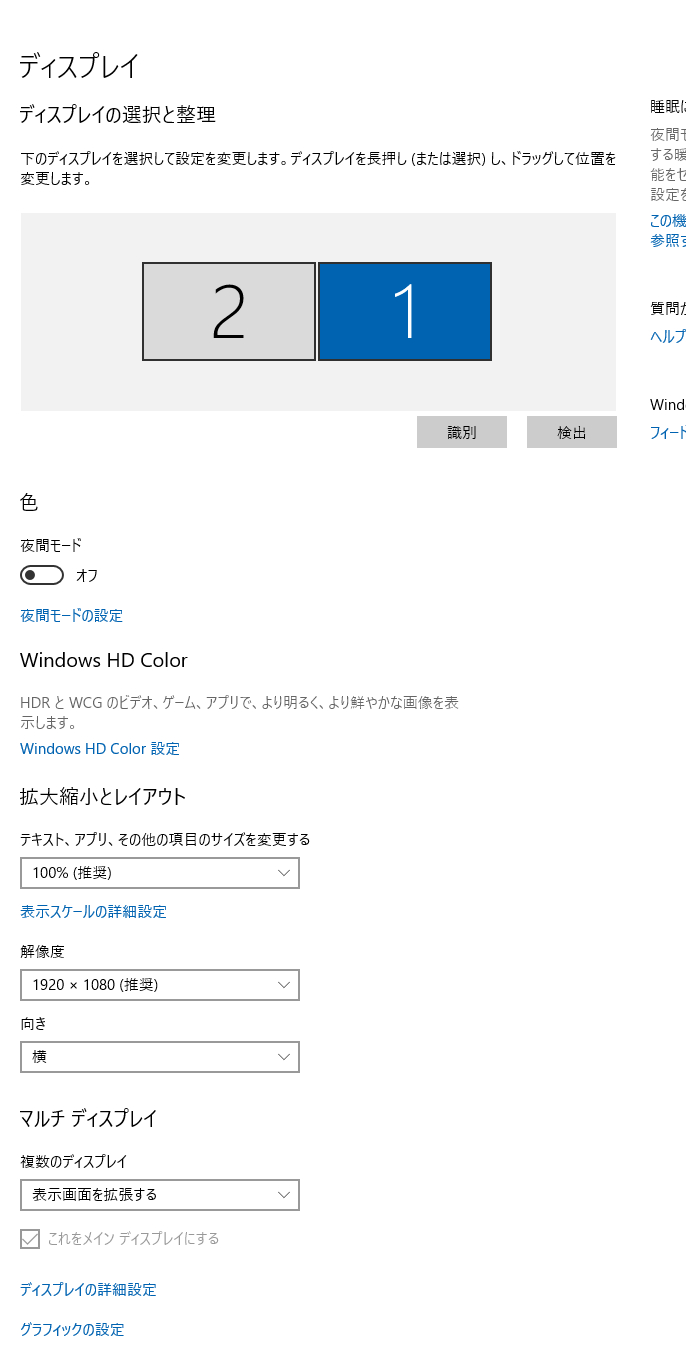Screen dimensions: 686x1361
Task: Expand the 向き orientation dropdown showing 横
Action: pos(160,1057)
